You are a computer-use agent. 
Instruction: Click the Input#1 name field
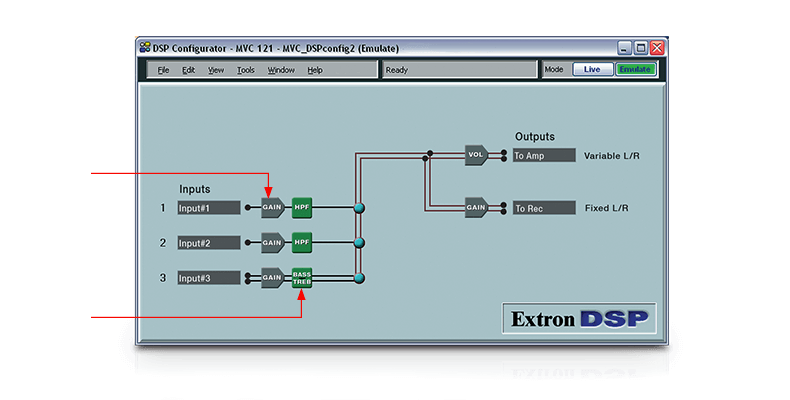(209, 208)
